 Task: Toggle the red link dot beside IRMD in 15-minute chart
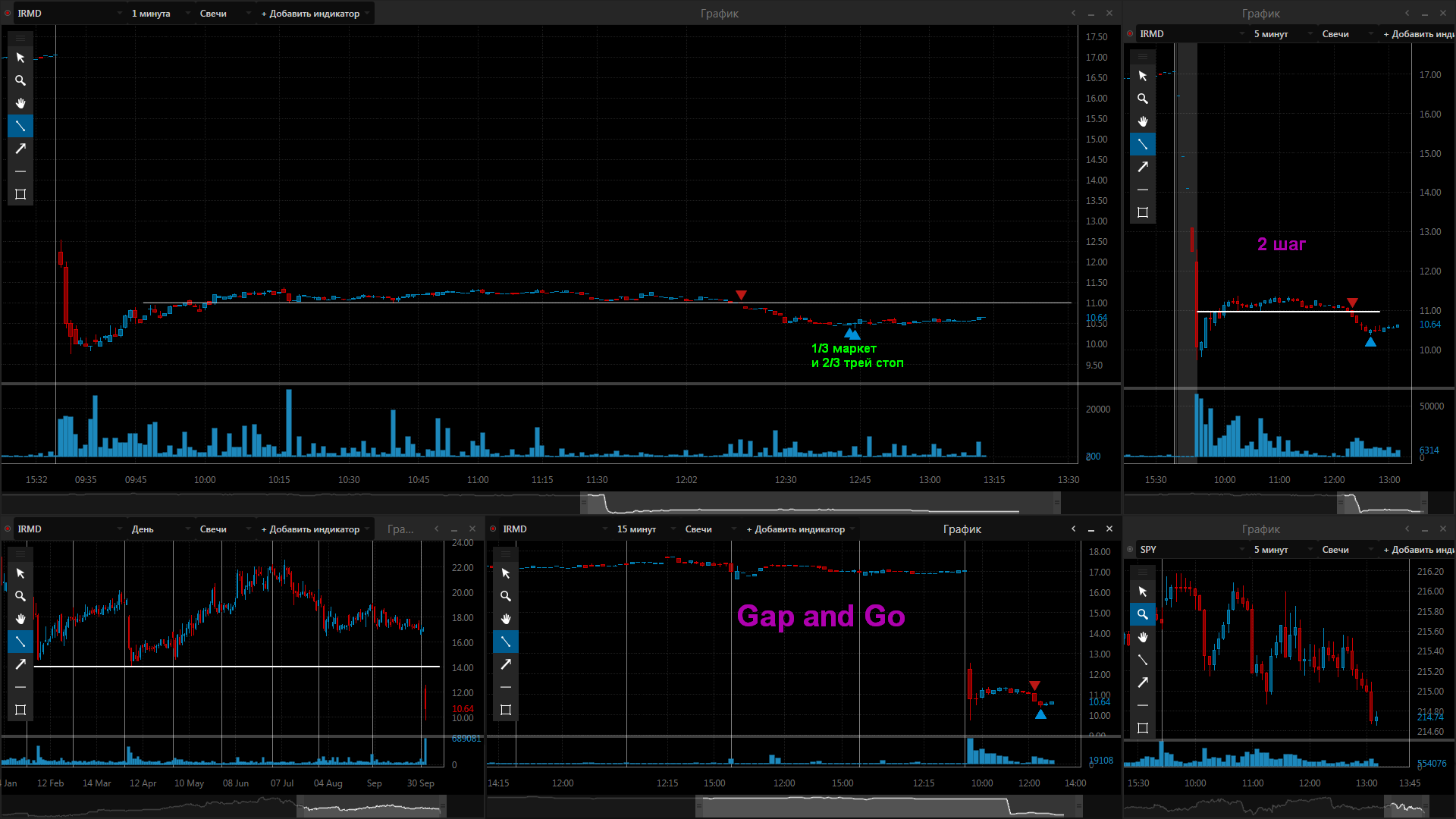(x=493, y=529)
